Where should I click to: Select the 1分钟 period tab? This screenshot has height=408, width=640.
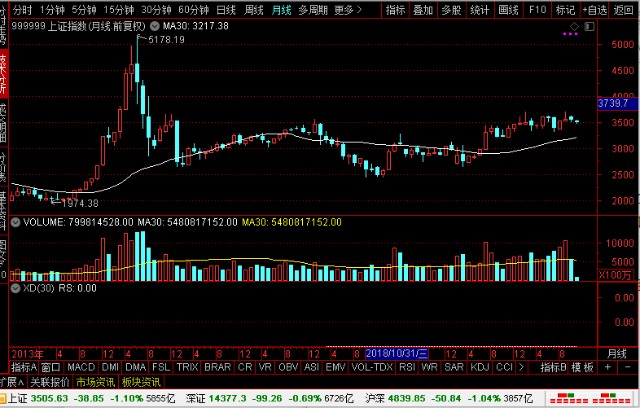(52, 10)
